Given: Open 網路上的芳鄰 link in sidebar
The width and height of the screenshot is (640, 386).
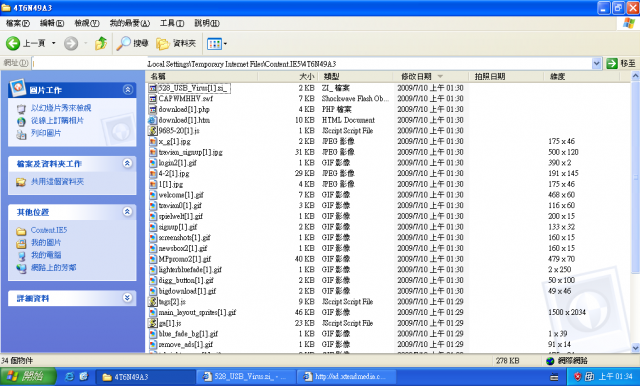Looking at the screenshot, I should point(53,268).
